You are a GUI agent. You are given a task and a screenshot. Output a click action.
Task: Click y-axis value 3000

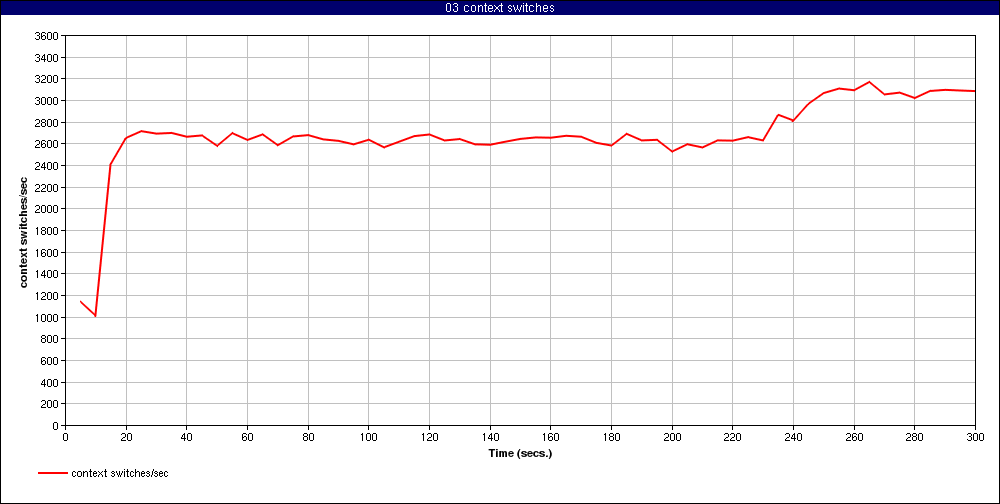(x=48, y=101)
